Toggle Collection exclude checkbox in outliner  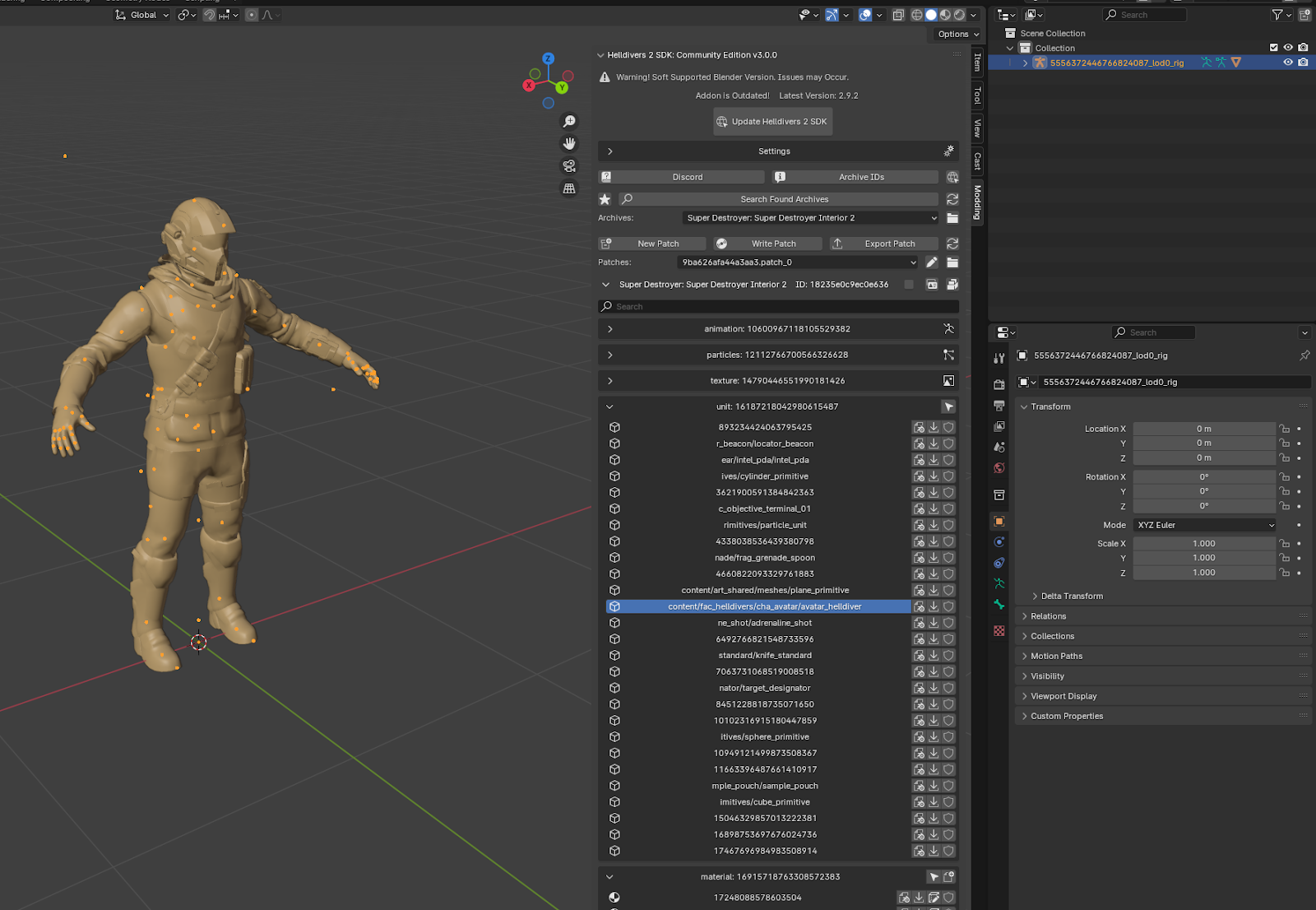click(1274, 48)
